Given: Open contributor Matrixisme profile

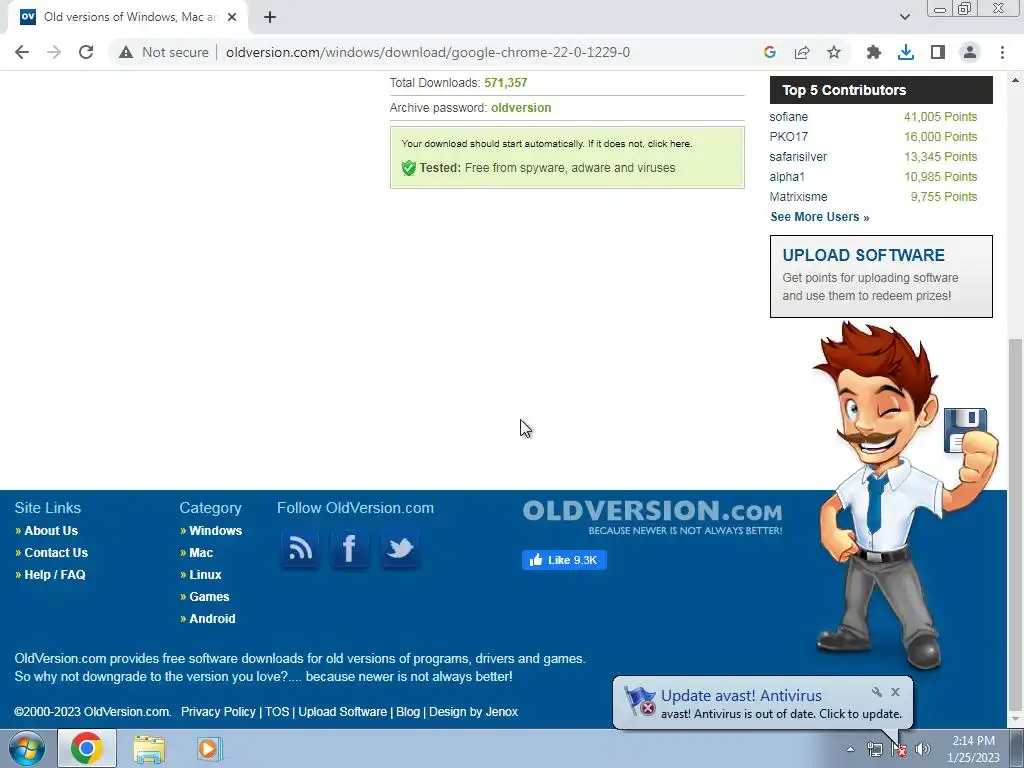Looking at the screenshot, I should tap(798, 197).
